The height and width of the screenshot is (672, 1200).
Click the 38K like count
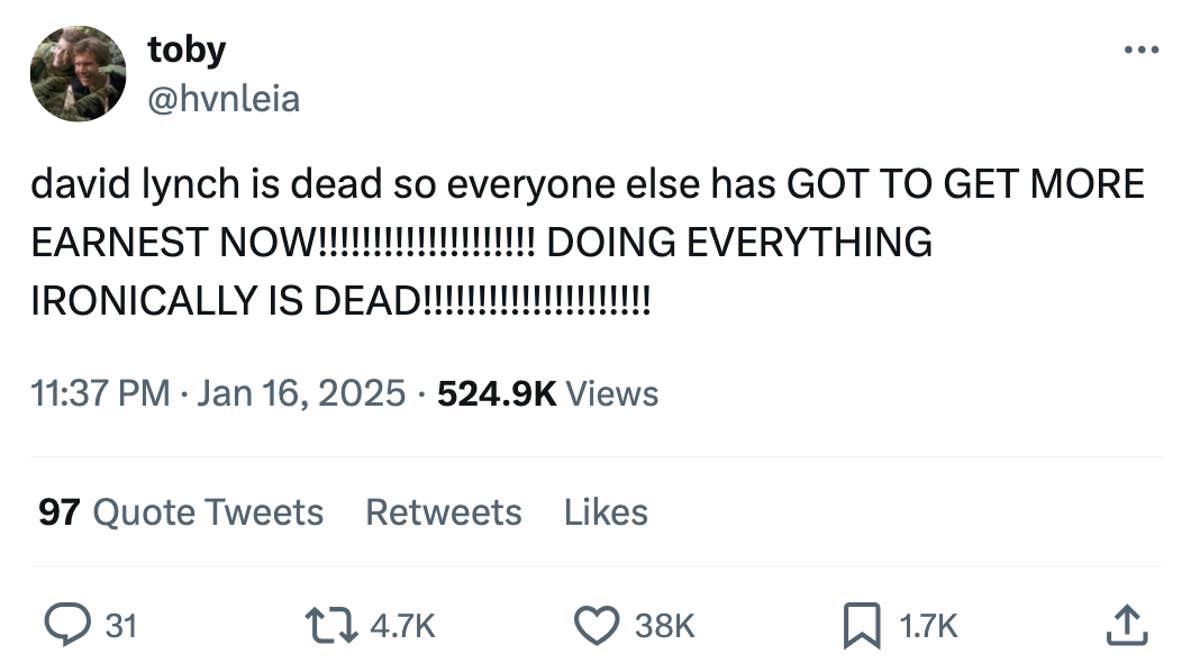point(665,626)
